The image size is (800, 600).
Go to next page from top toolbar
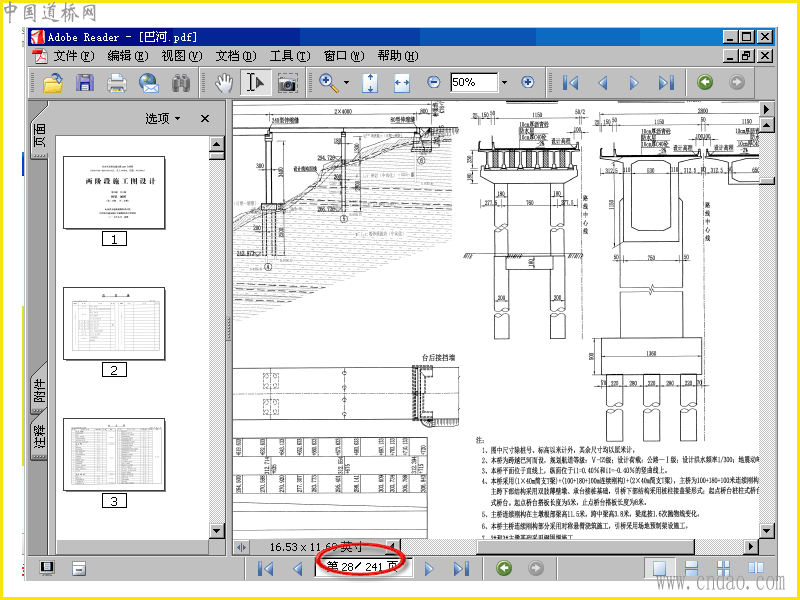[634, 83]
